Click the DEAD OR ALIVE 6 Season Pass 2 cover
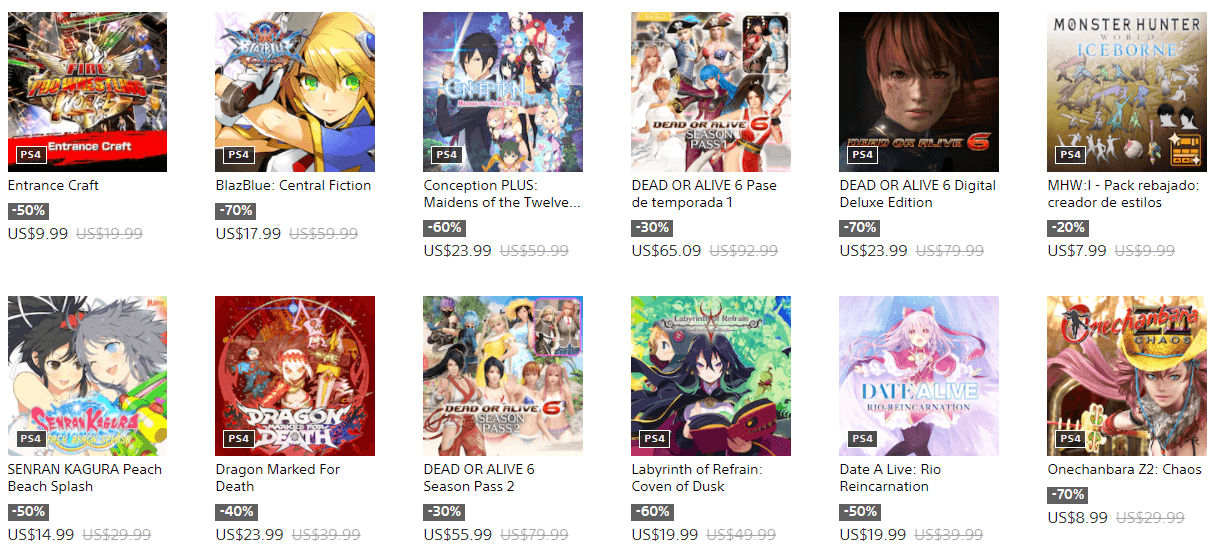Screen dimensions: 1223x553 coord(503,376)
